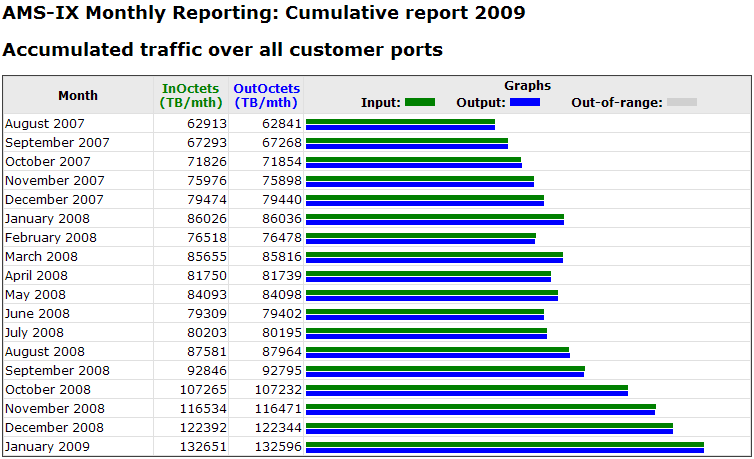Select the December 2007 row label

[x=54, y=199]
